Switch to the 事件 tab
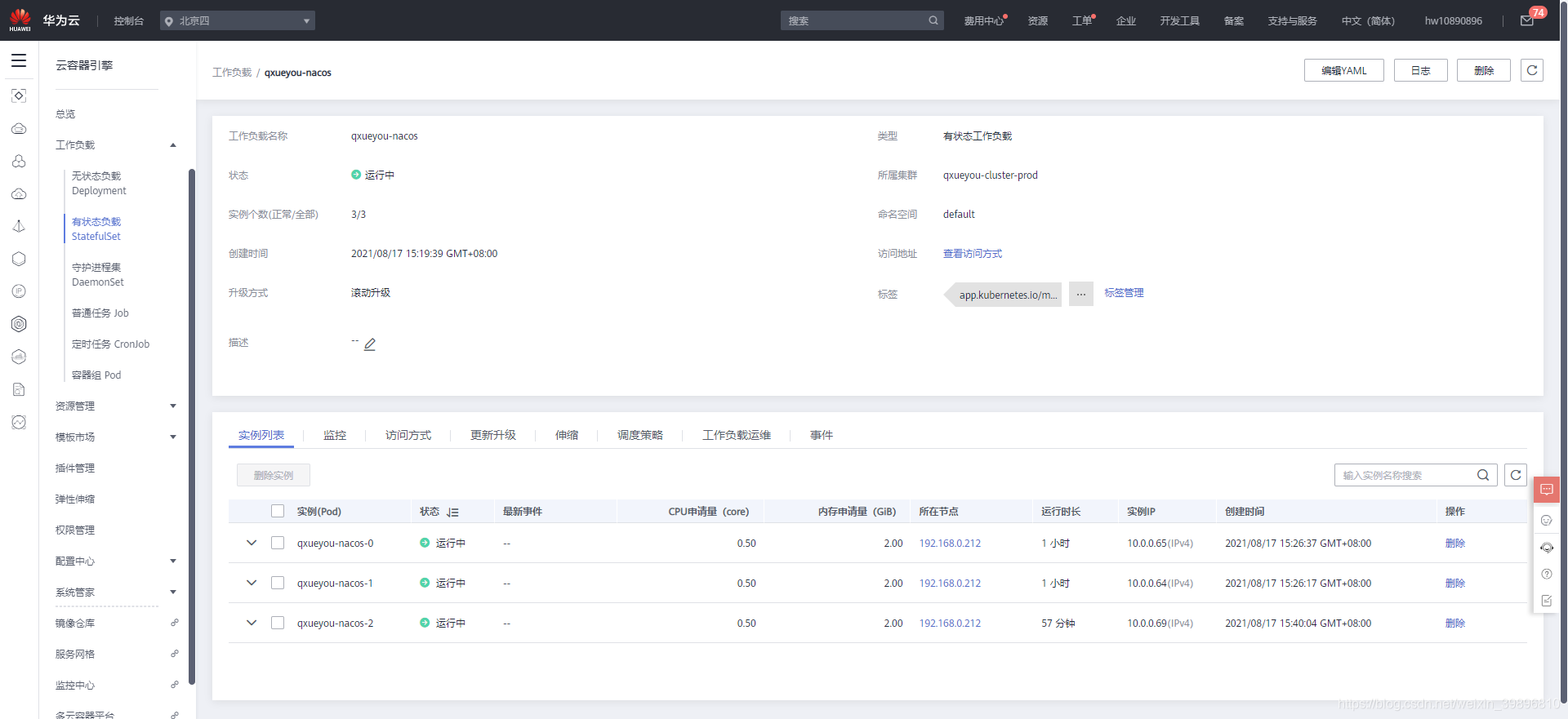Screen dimensions: 1568x719 (x=822, y=435)
